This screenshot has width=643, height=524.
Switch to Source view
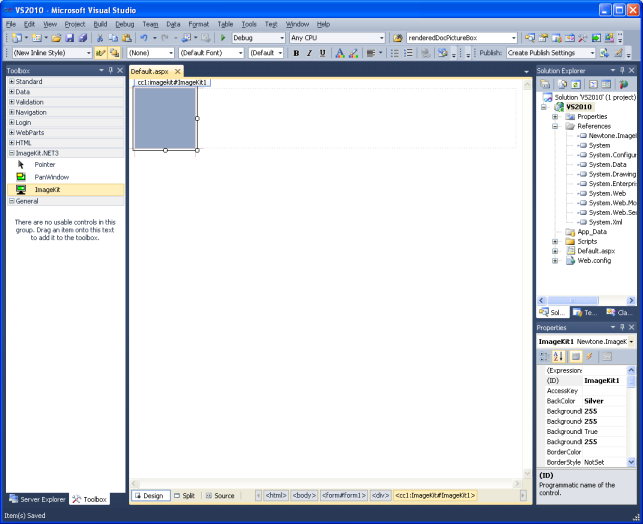pos(220,496)
